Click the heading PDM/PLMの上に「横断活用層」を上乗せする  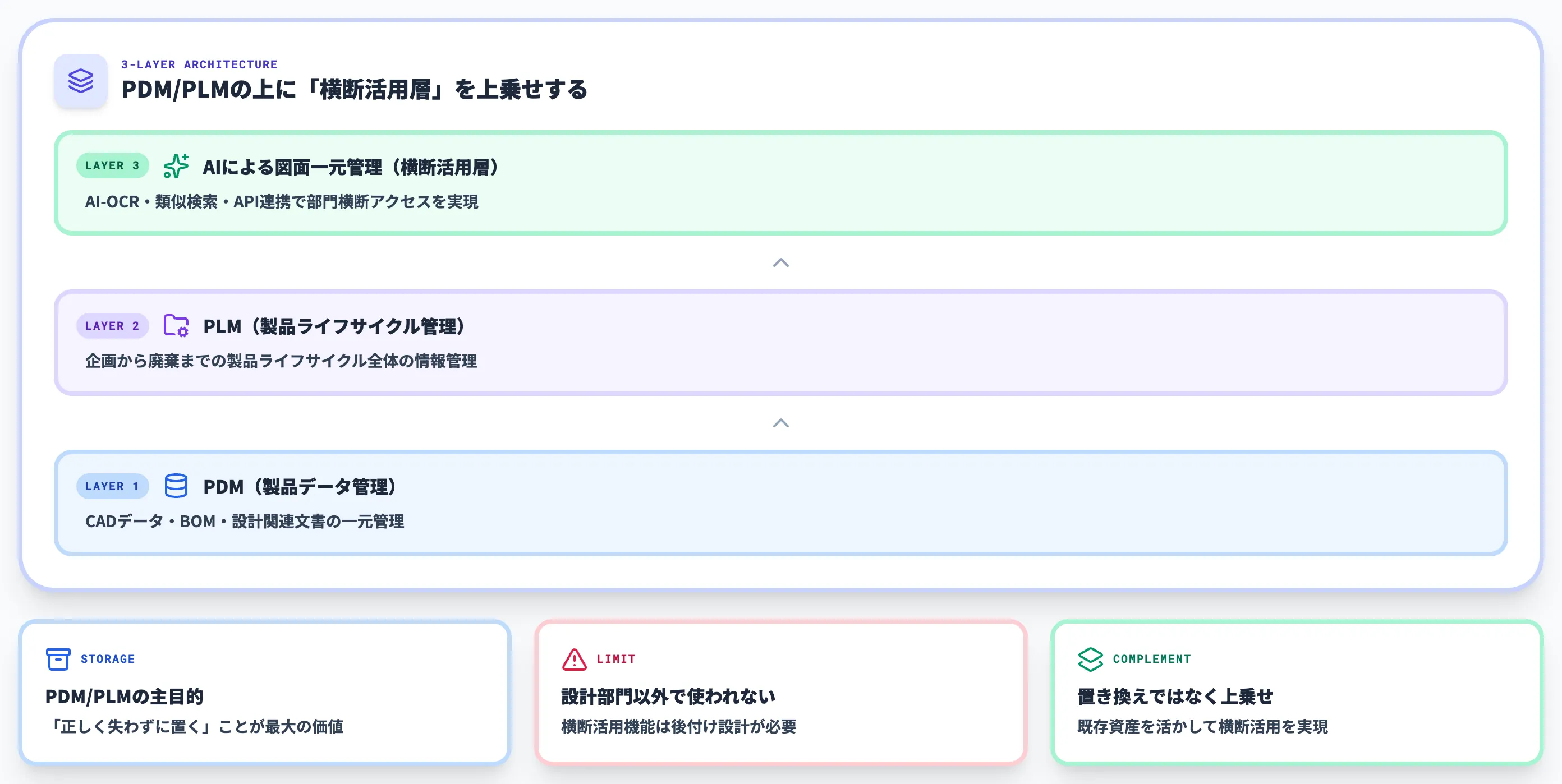[355, 90]
